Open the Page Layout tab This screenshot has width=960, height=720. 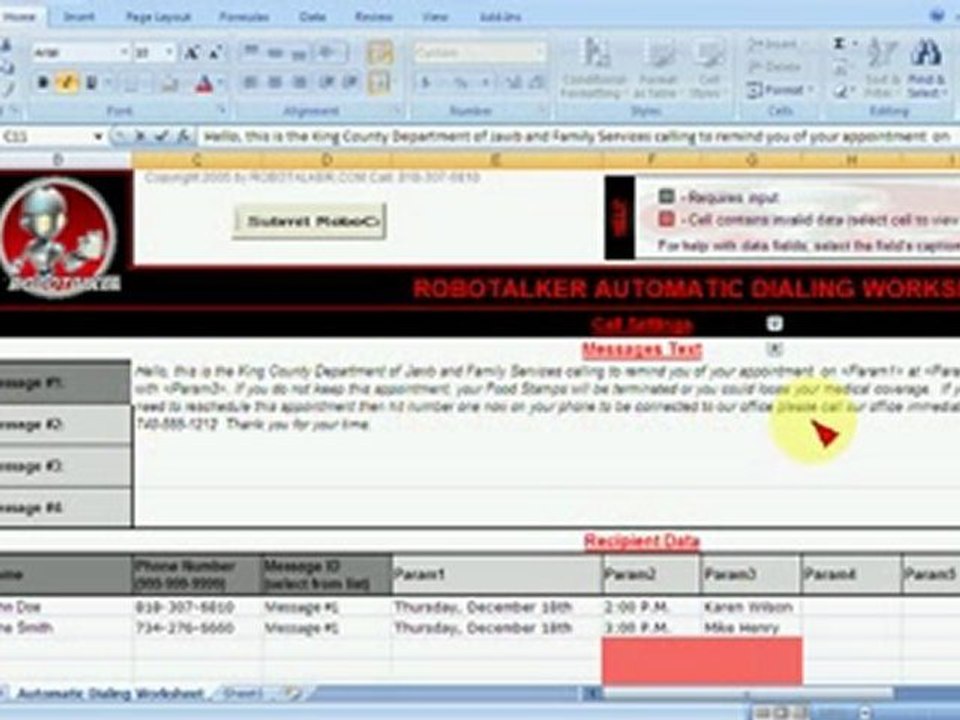159,17
